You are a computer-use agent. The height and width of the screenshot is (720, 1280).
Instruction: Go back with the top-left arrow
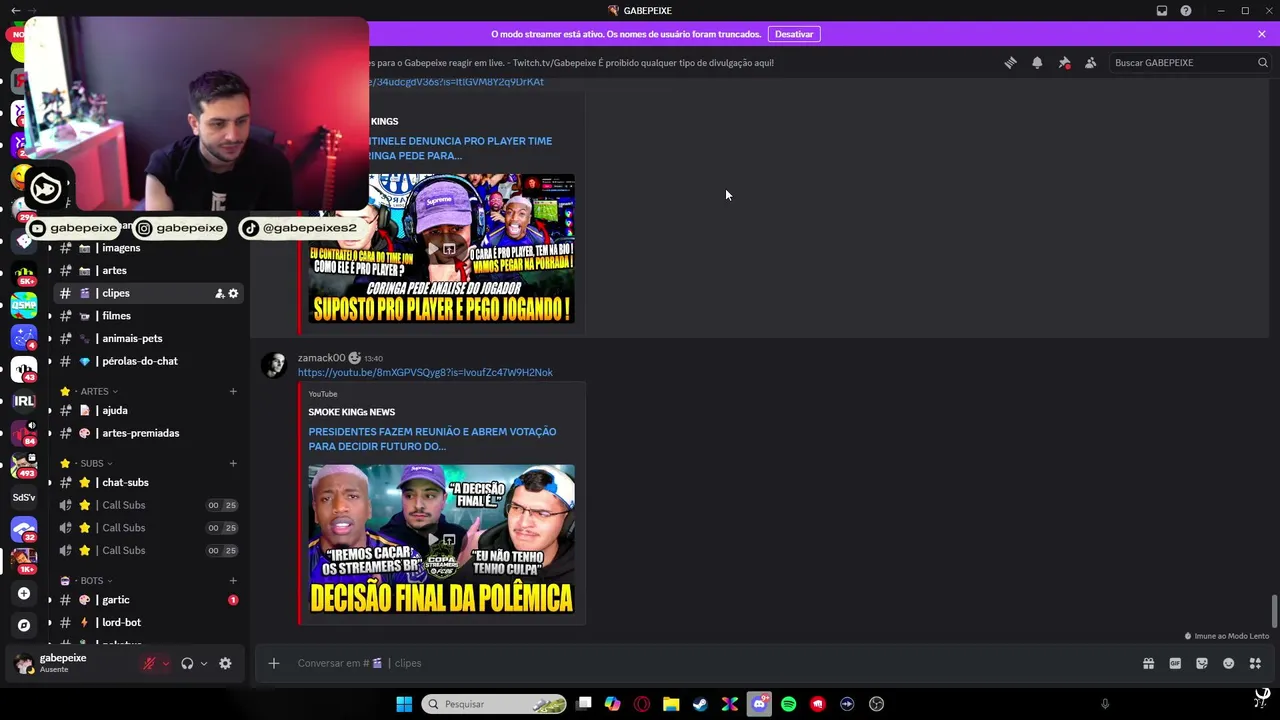click(15, 10)
